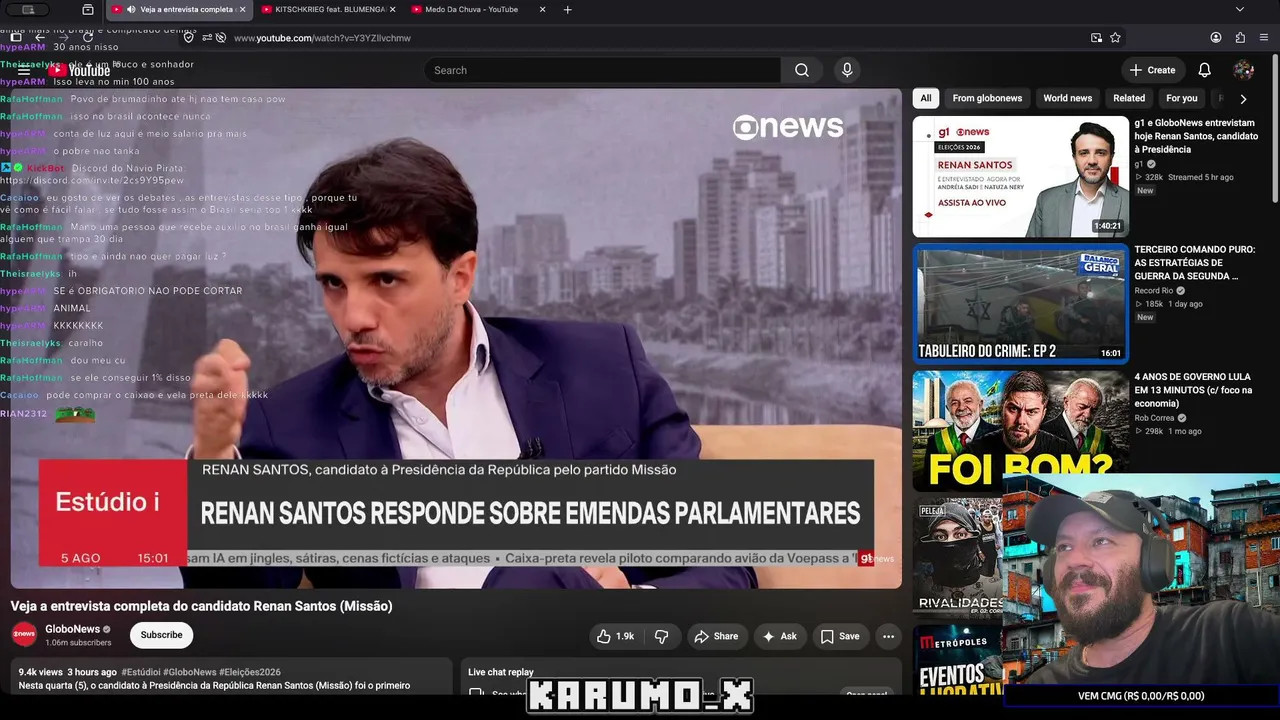Show tracking protection shield info
The image size is (1280, 720).
(189, 38)
